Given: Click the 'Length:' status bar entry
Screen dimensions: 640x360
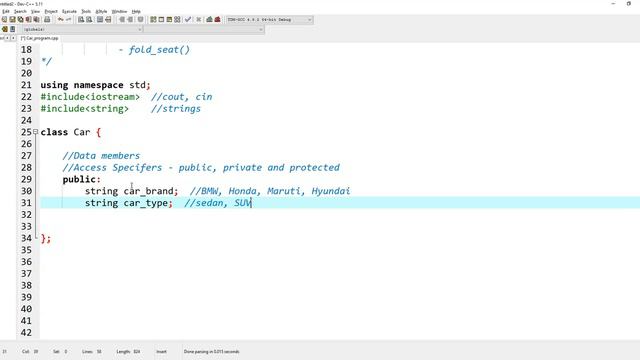Looking at the screenshot, I should click(x=128, y=351).
